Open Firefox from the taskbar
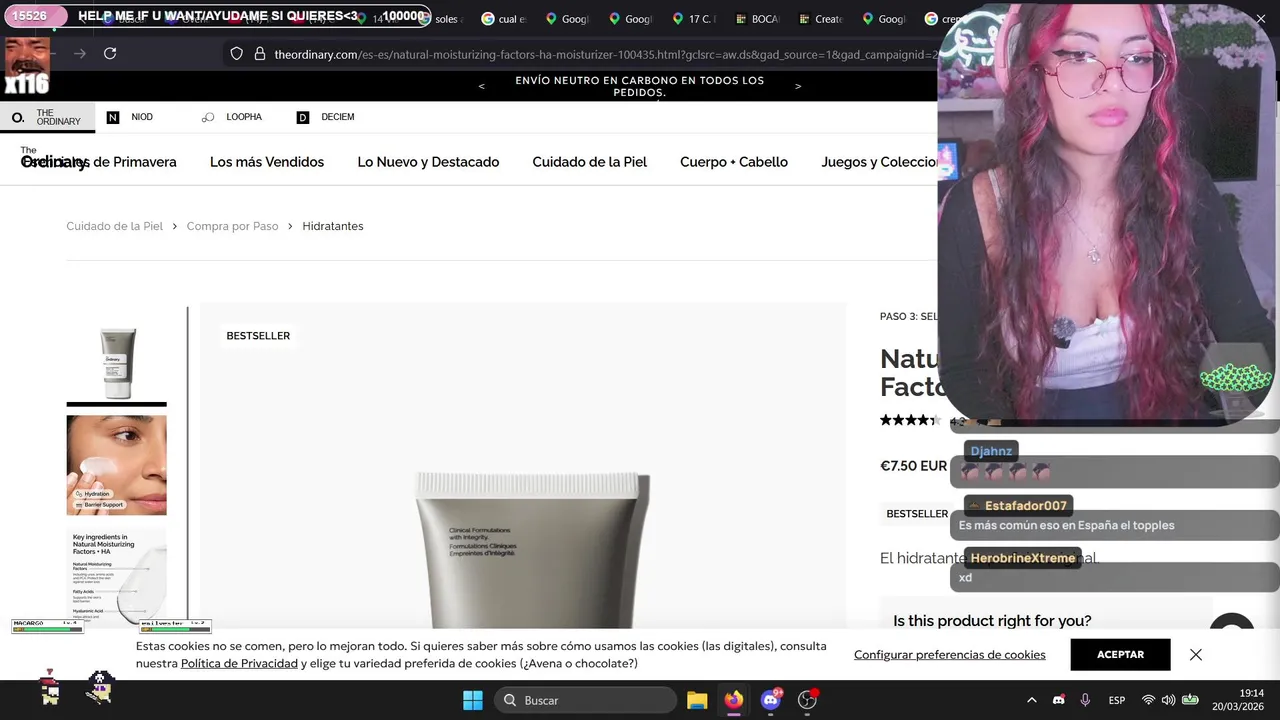 [734, 700]
